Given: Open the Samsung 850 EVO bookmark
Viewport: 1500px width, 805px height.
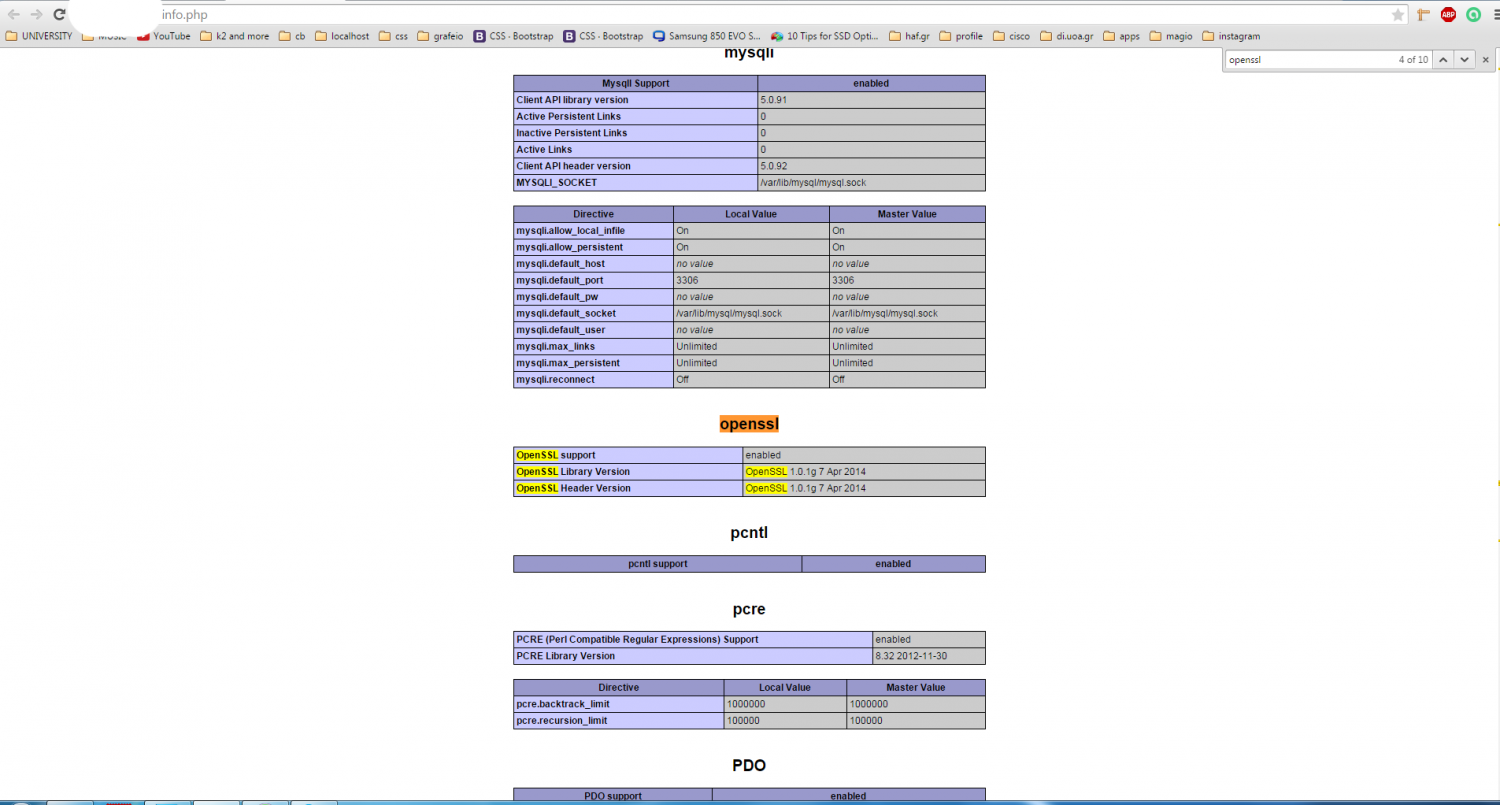Looking at the screenshot, I should tap(707, 36).
